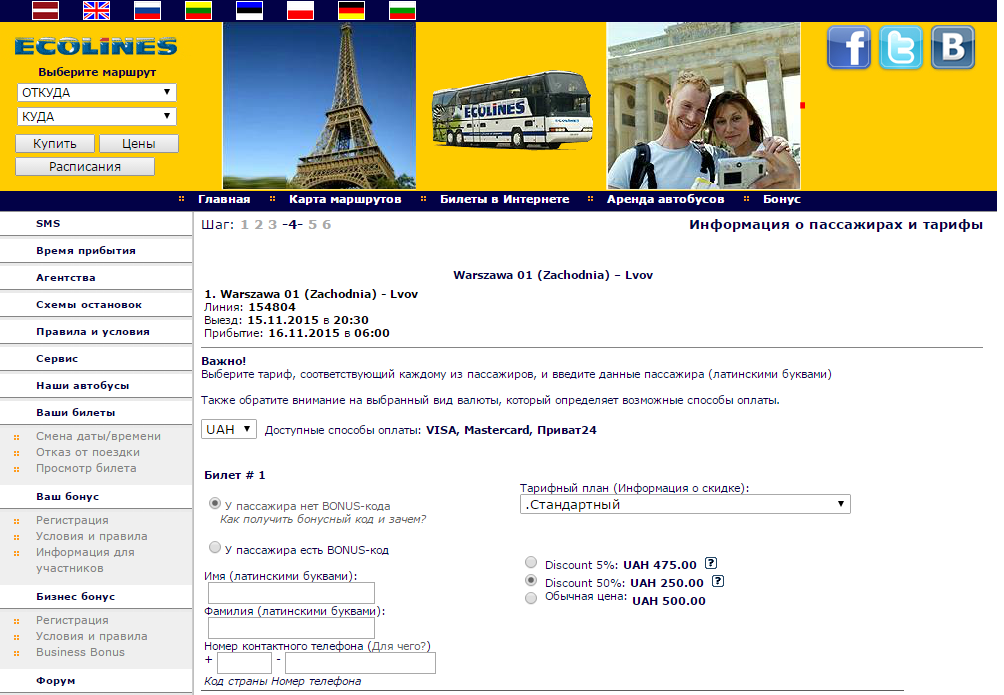1004x695 pixels.
Task: Focus the Фамилия (латинскими буквами) field
Action: (291, 628)
